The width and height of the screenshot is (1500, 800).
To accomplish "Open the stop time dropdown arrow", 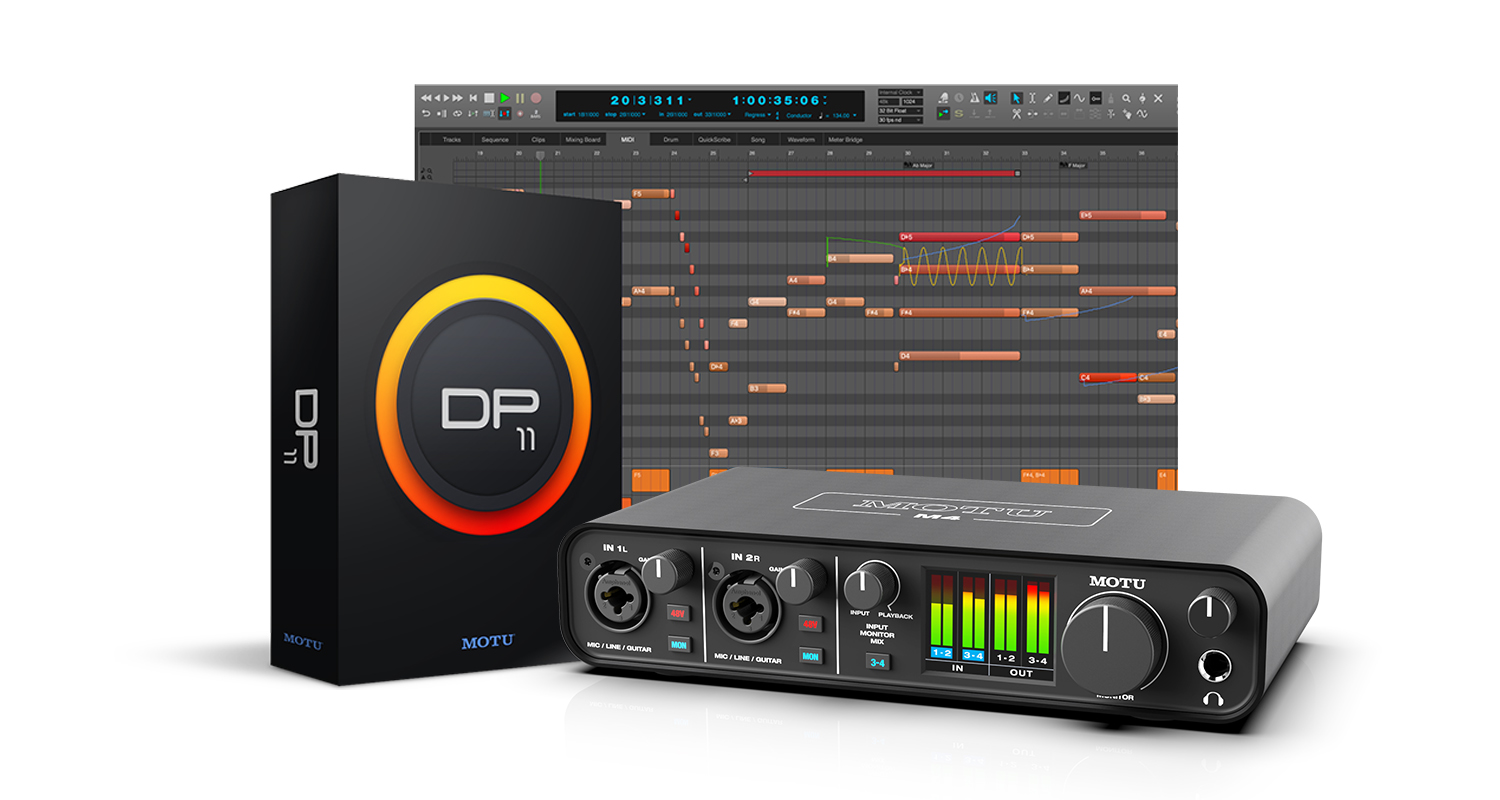I will (643, 114).
